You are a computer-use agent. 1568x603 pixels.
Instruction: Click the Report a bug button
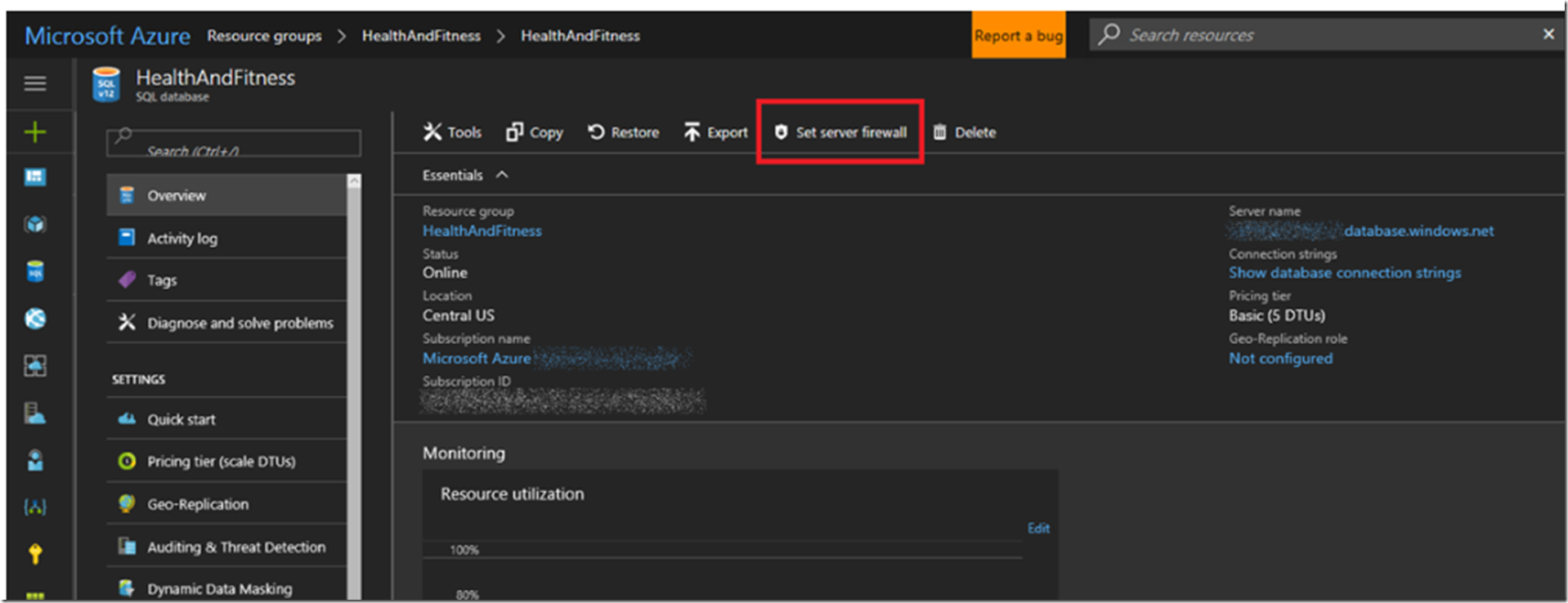(1018, 35)
